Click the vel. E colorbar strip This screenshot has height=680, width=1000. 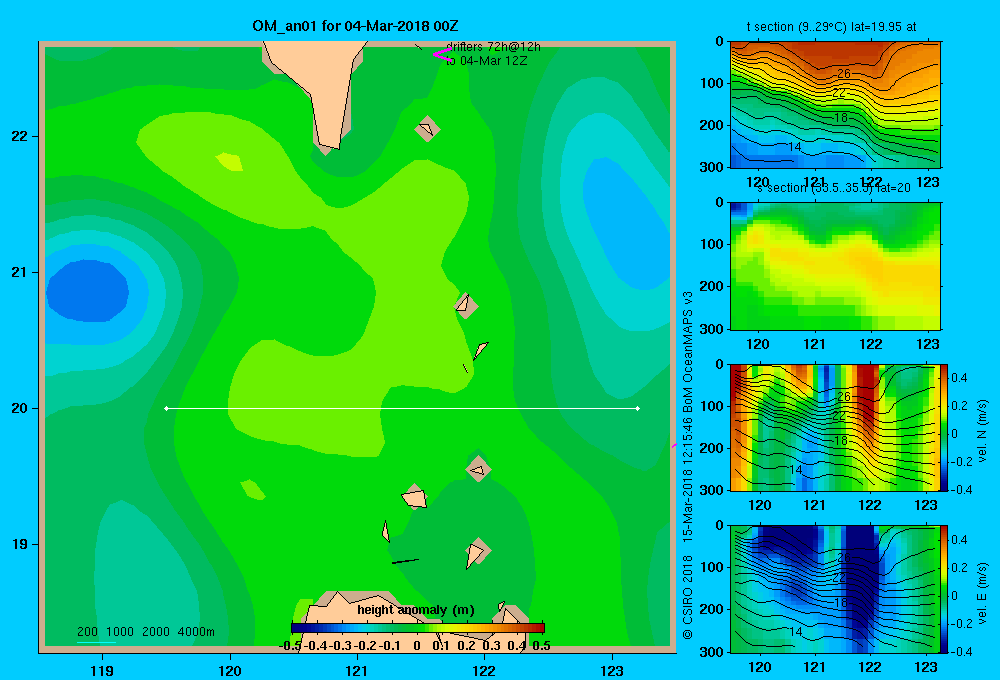pyautogui.click(x=944, y=589)
